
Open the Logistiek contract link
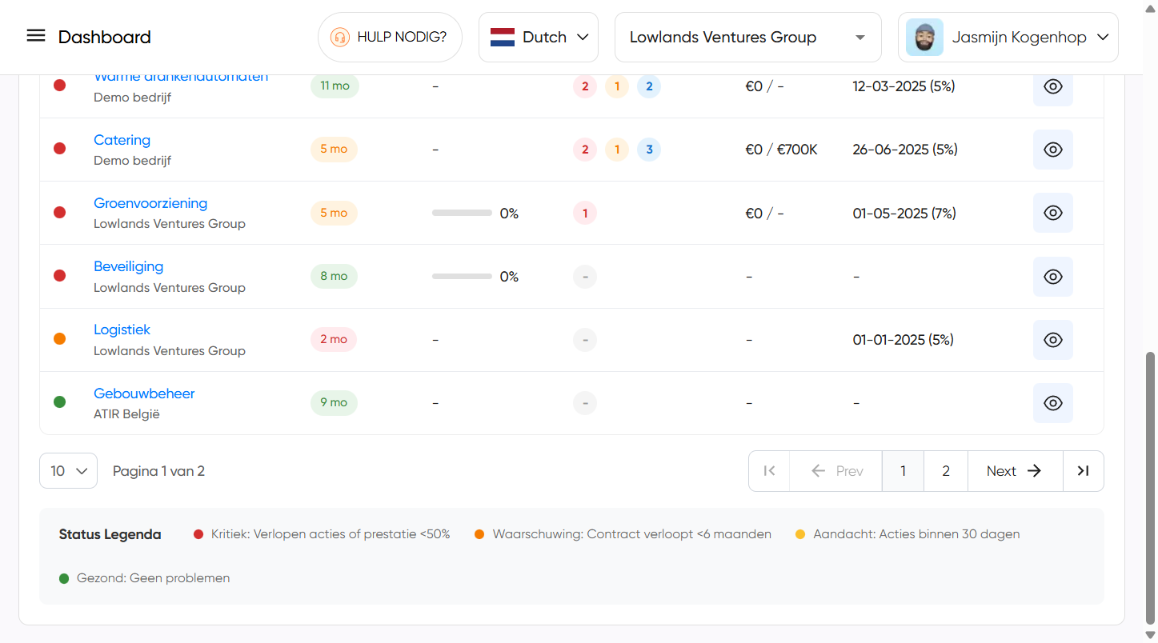click(x=122, y=330)
